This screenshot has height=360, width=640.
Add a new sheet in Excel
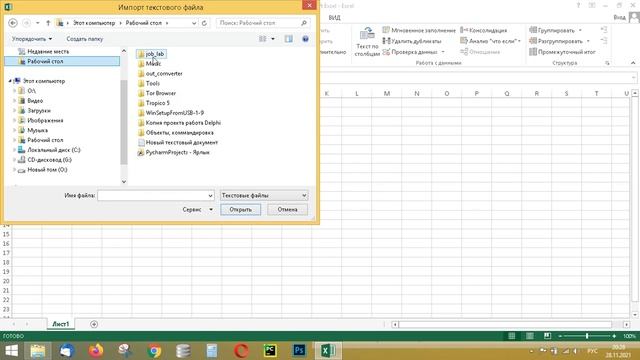(94, 324)
